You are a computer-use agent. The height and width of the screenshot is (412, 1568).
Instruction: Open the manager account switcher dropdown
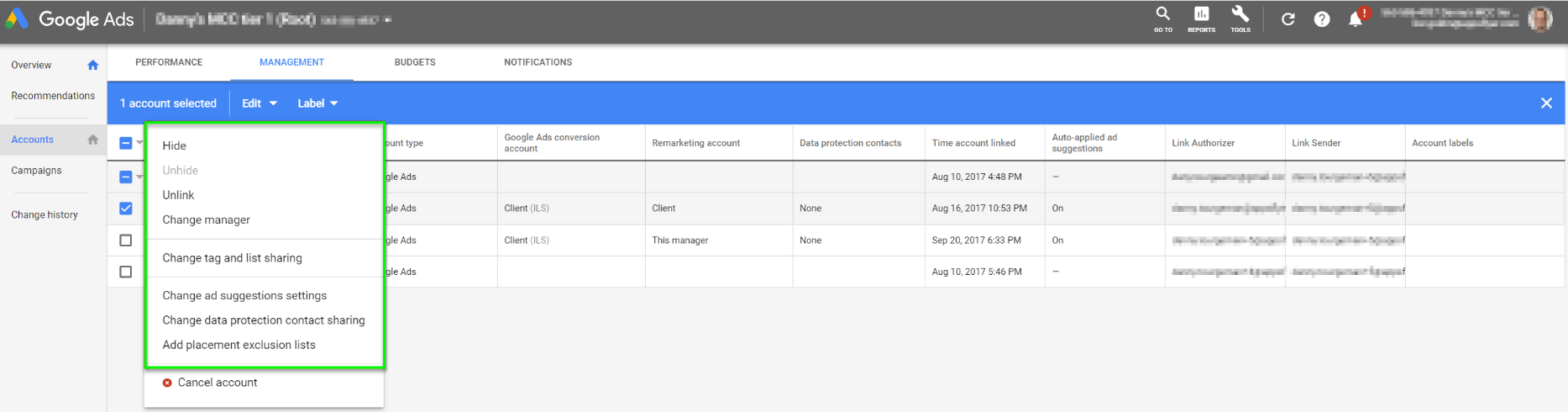(387, 20)
